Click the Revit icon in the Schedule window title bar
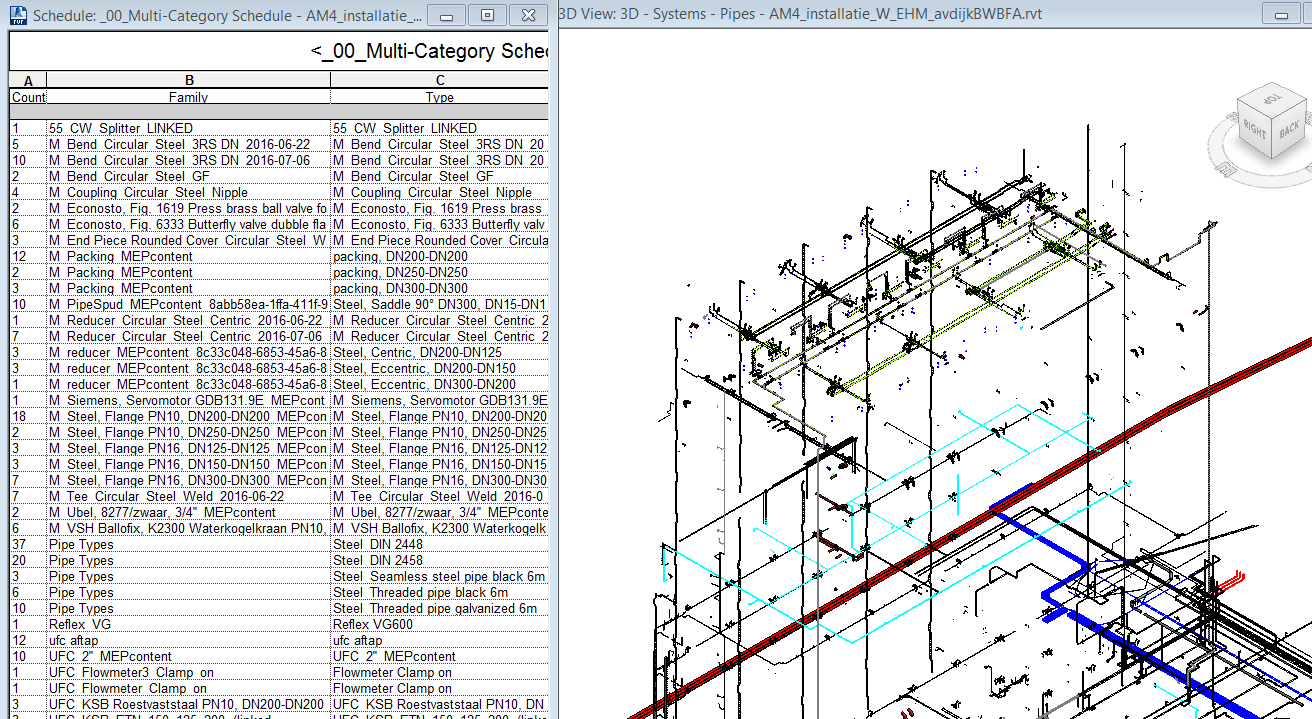 [x=18, y=15]
